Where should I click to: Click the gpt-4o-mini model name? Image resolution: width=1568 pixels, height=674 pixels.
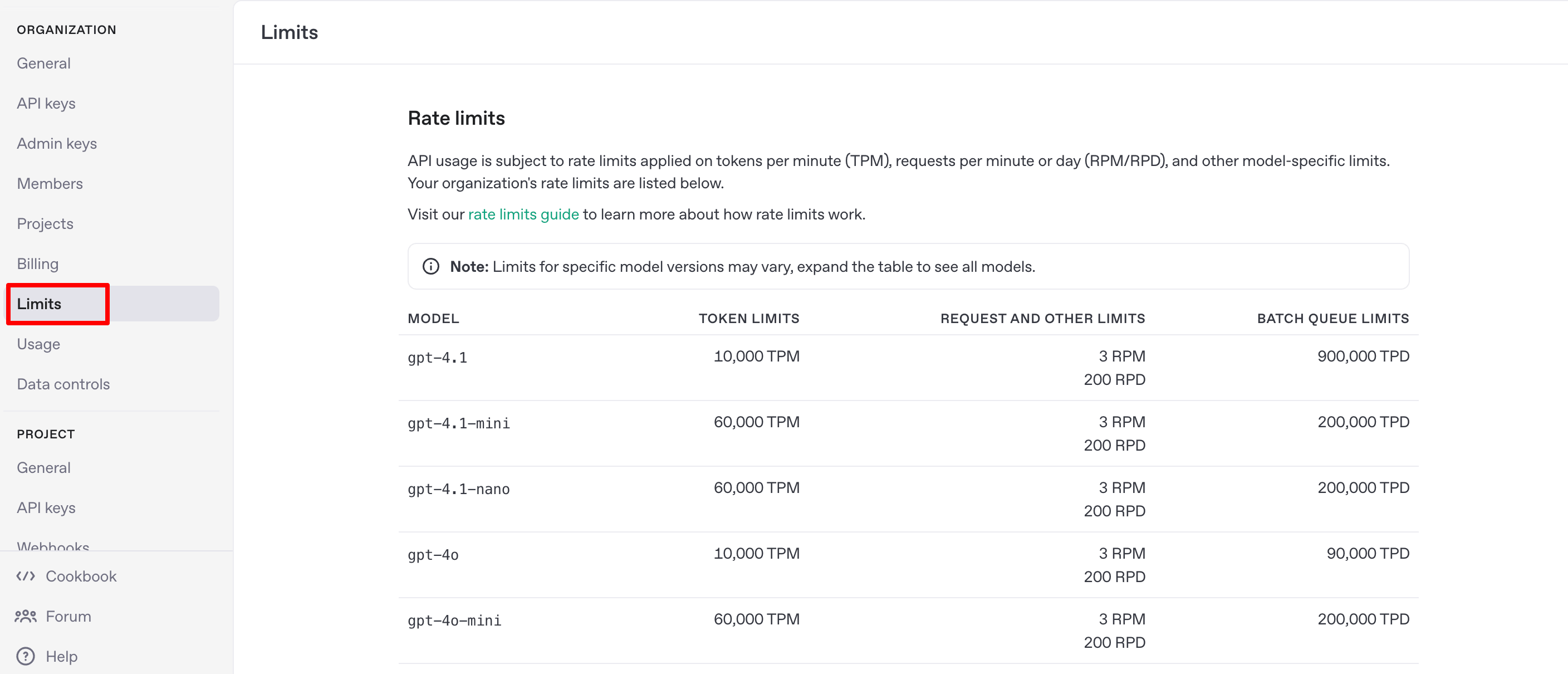coord(455,621)
